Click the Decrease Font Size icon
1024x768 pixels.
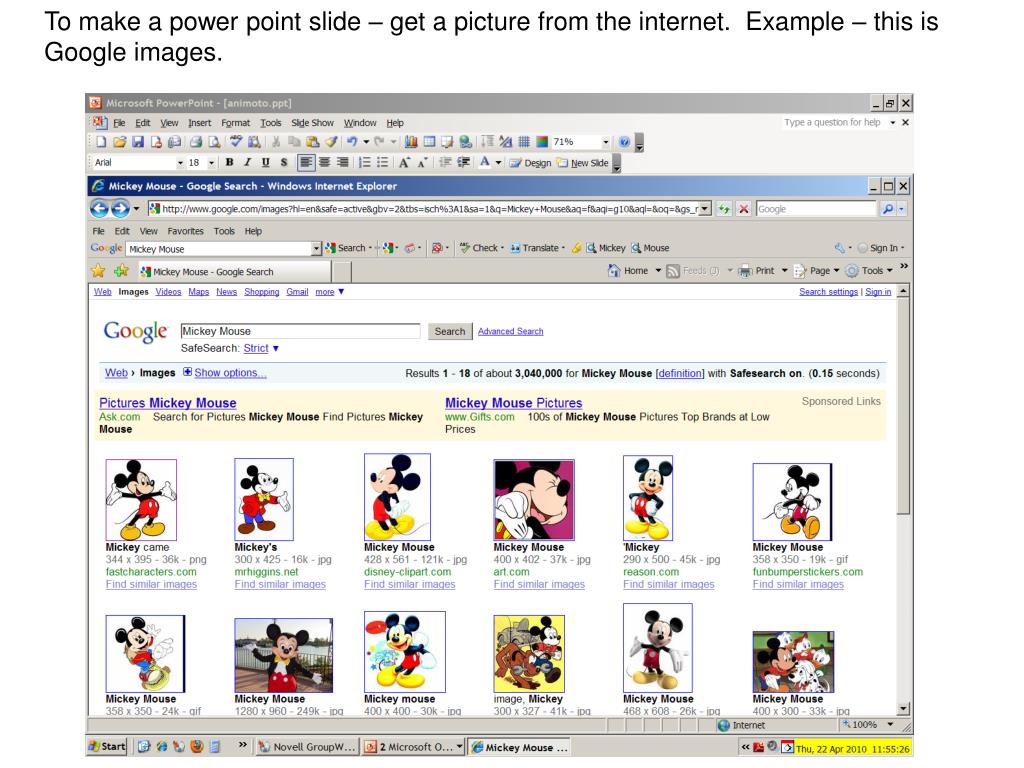pyautogui.click(x=423, y=162)
